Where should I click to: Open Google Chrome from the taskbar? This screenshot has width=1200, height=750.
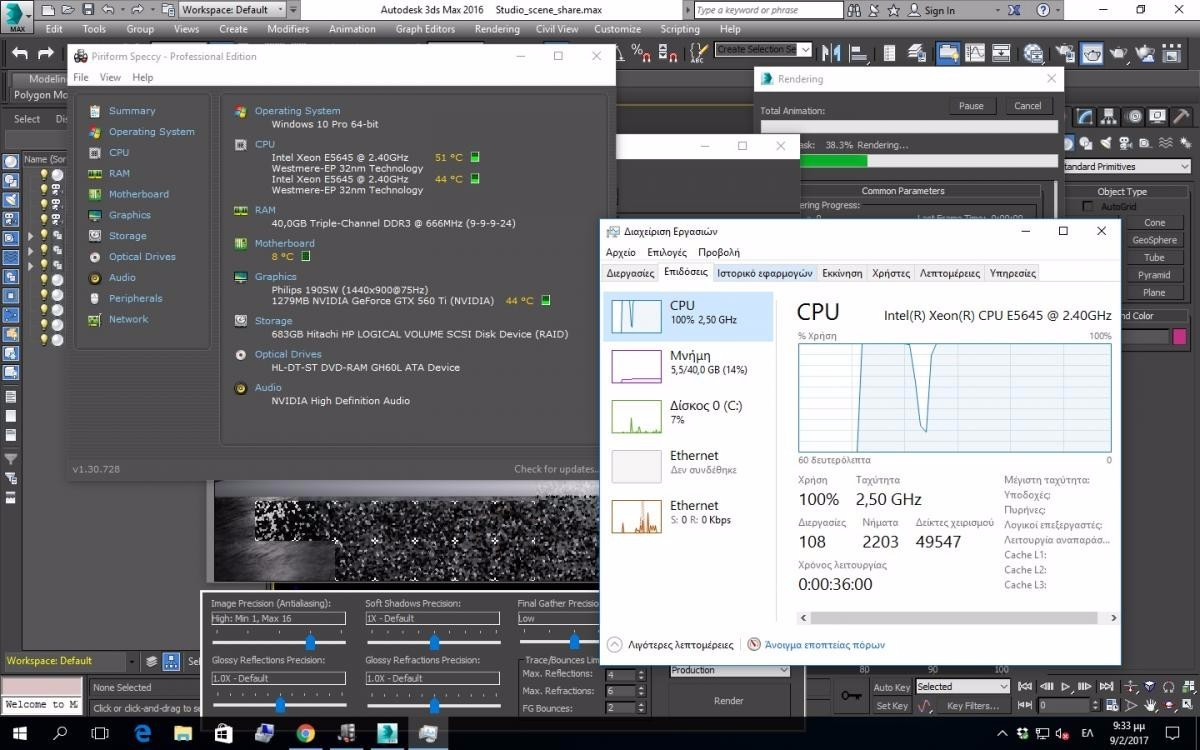coord(305,733)
